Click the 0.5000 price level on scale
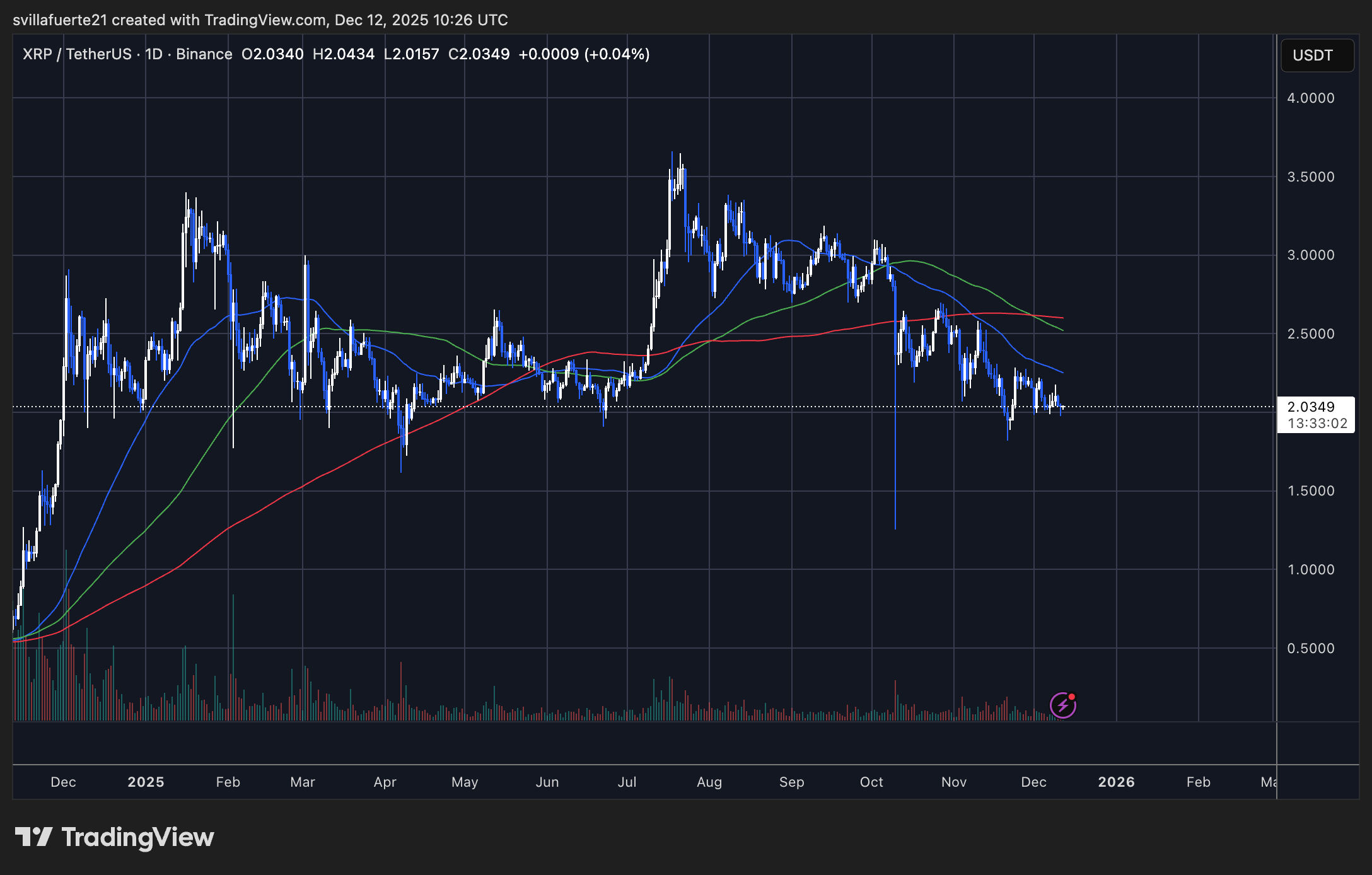 click(x=1310, y=648)
